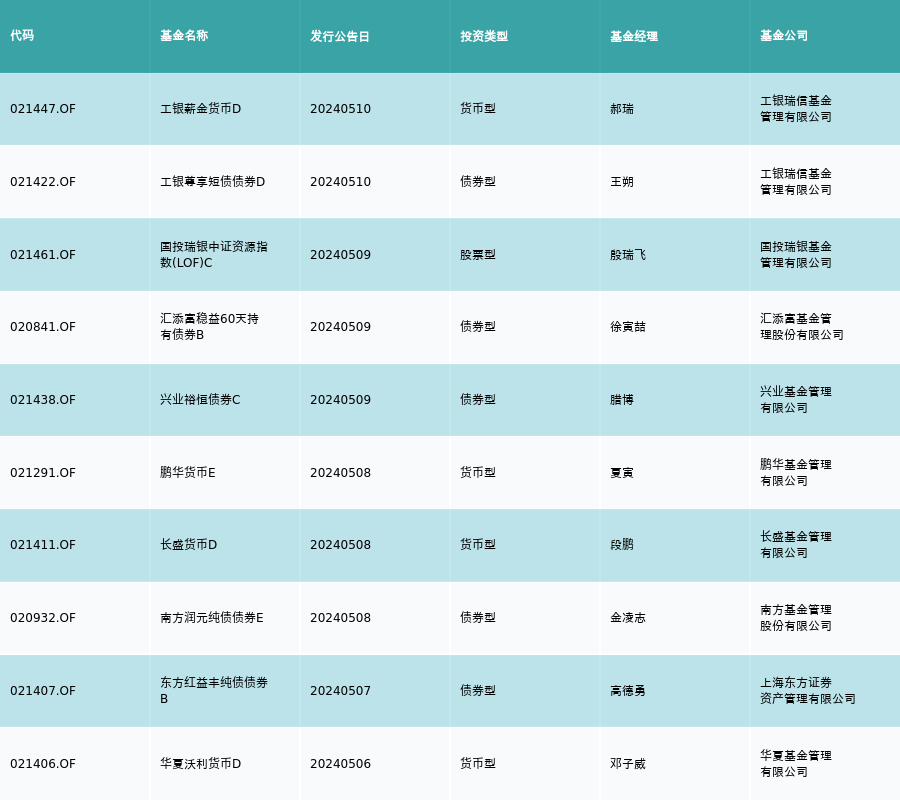Click the 基金名称 column header
Screen dimensions: 900x800
pos(184,36)
